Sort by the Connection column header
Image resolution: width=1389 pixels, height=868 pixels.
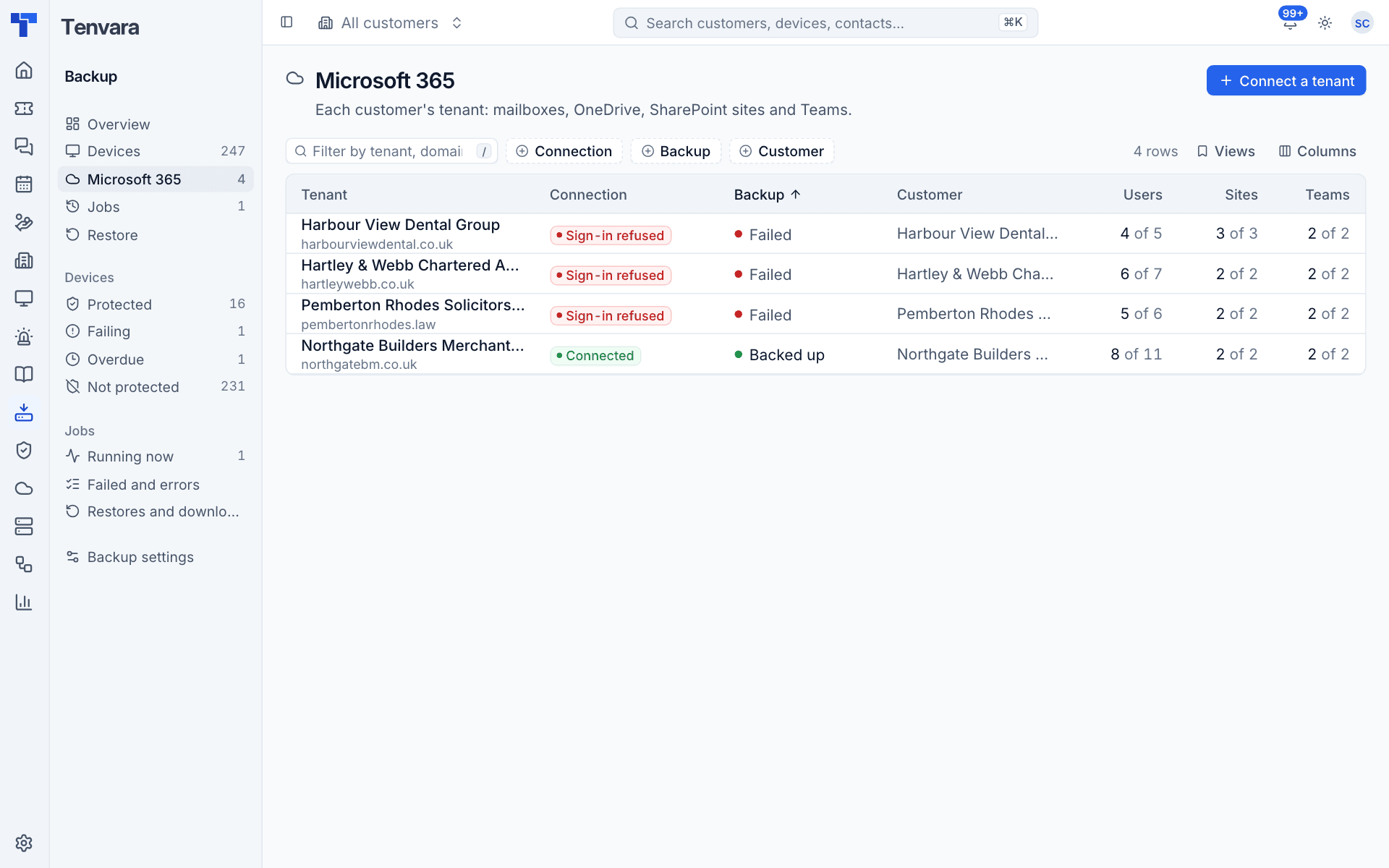coord(588,195)
